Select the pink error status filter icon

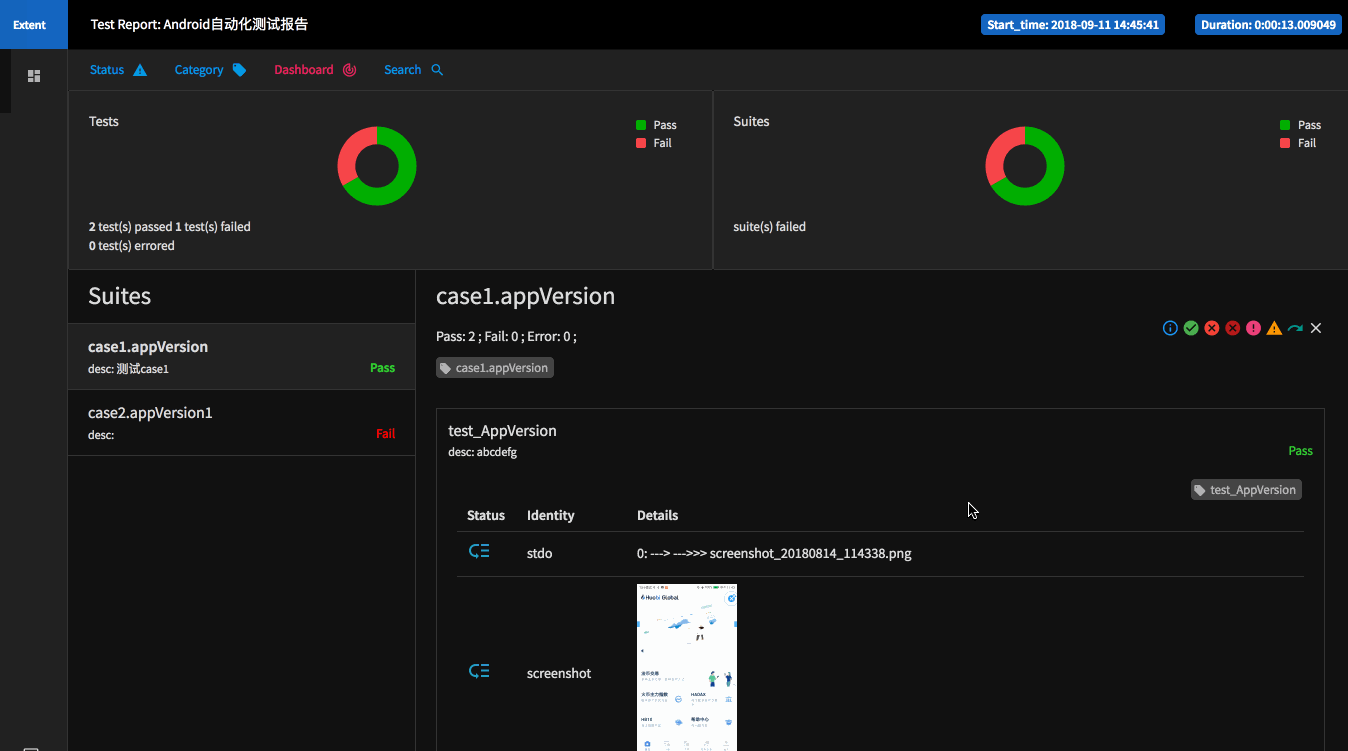pos(1253,328)
